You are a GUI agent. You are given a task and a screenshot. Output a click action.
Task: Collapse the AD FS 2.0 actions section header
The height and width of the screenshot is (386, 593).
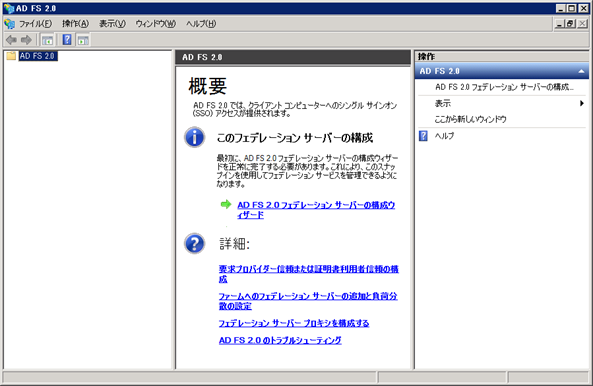(x=581, y=71)
